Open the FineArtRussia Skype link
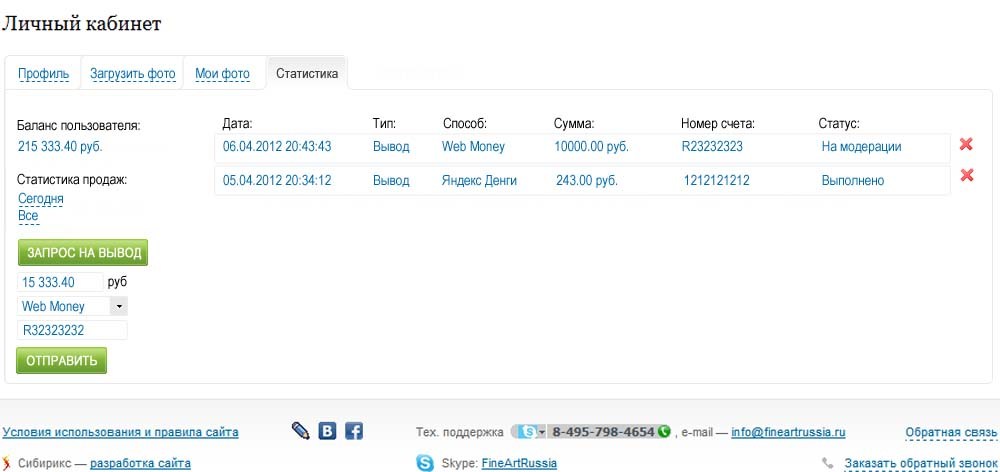The width and height of the screenshot is (1000, 472). click(519, 463)
